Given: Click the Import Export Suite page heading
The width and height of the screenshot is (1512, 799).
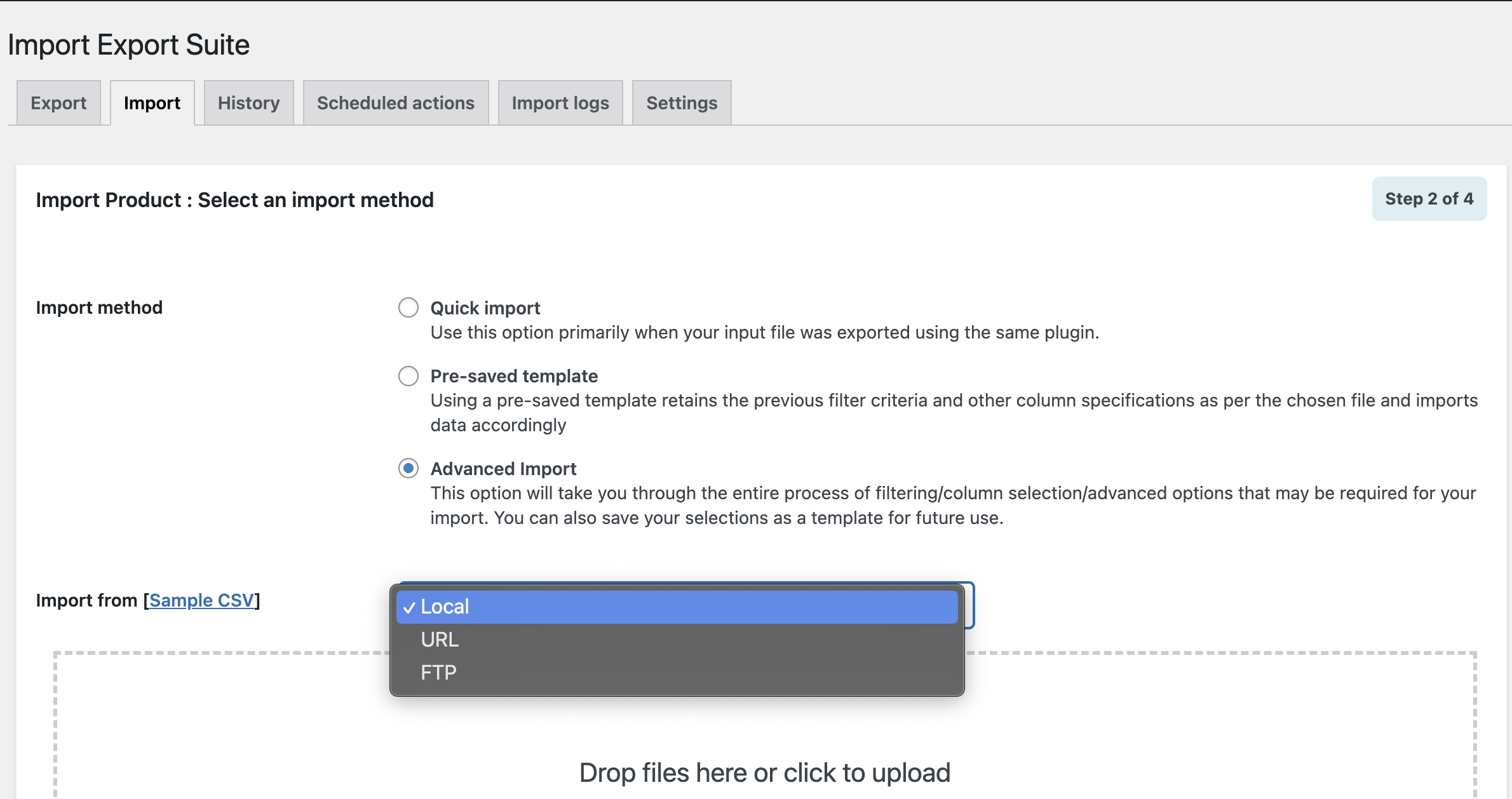Looking at the screenshot, I should [x=128, y=44].
